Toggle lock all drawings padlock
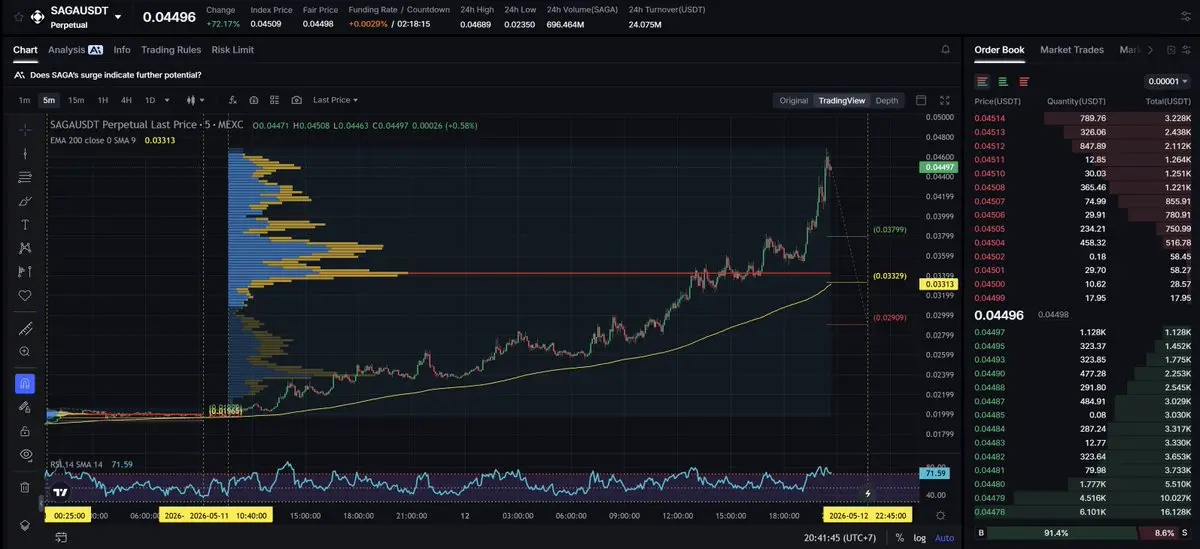1200x549 pixels. tap(25, 430)
